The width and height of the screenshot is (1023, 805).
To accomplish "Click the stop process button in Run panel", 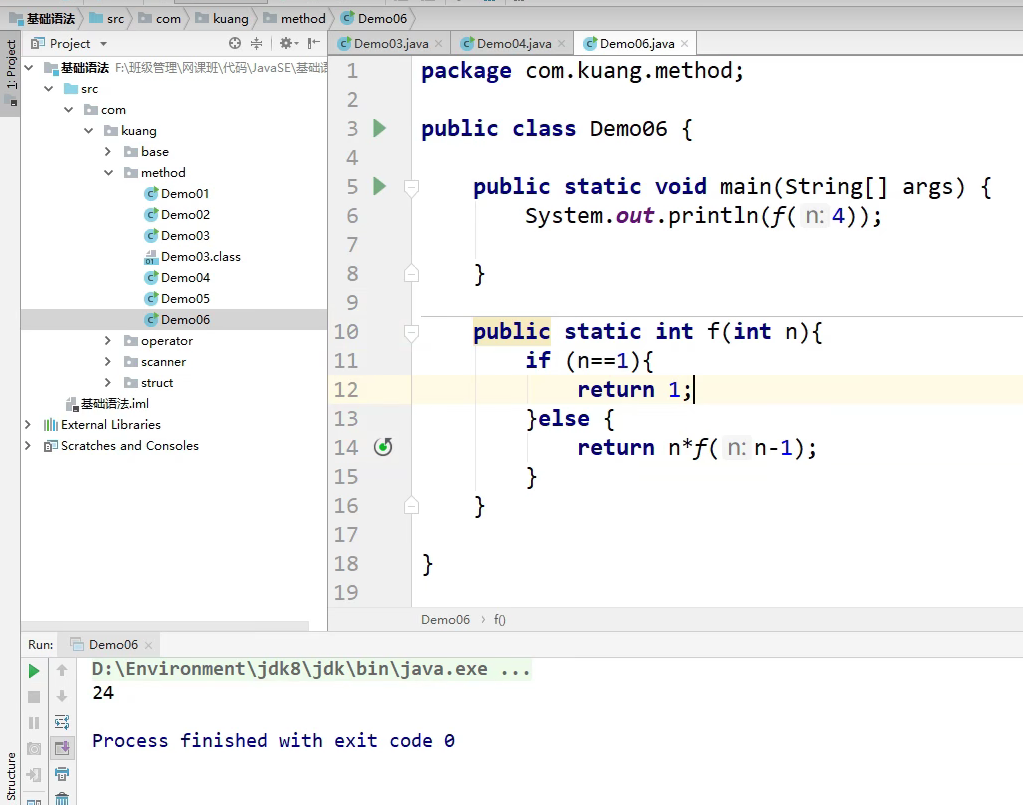I will [x=34, y=697].
